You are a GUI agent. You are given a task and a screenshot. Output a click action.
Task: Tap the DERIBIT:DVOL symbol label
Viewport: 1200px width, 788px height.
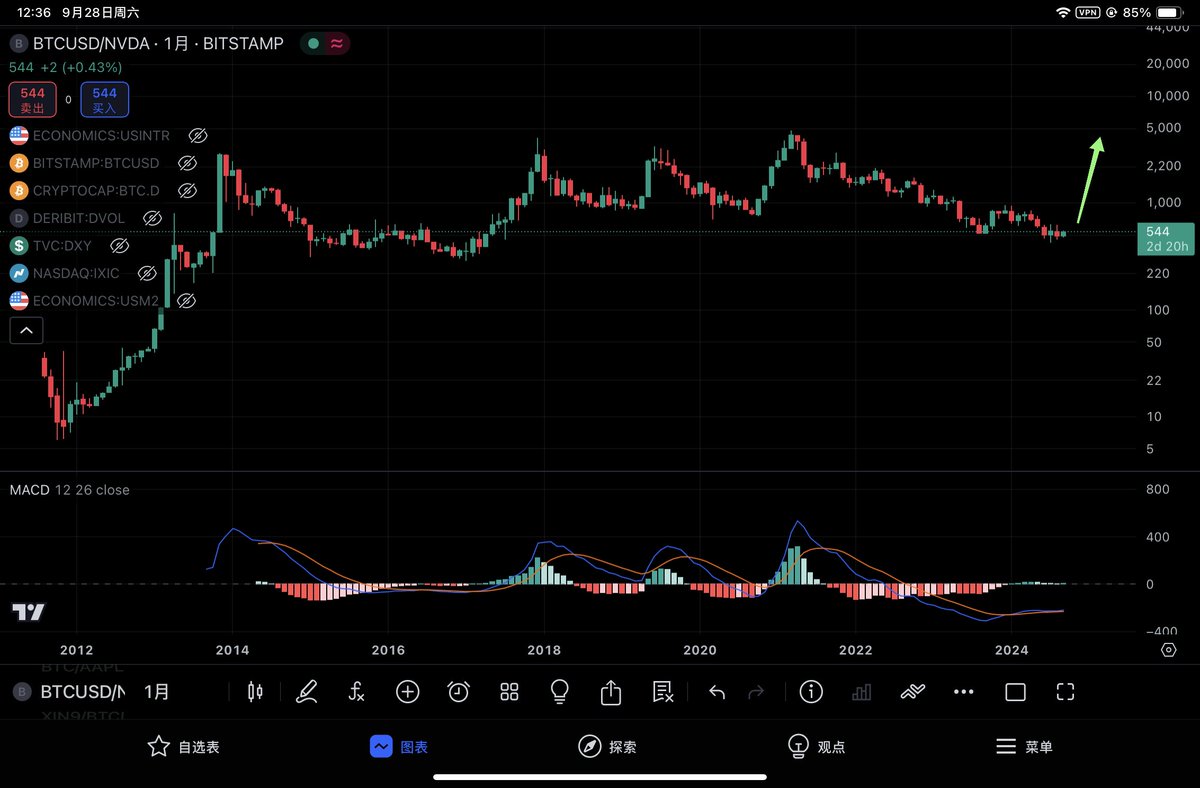[x=79, y=217]
